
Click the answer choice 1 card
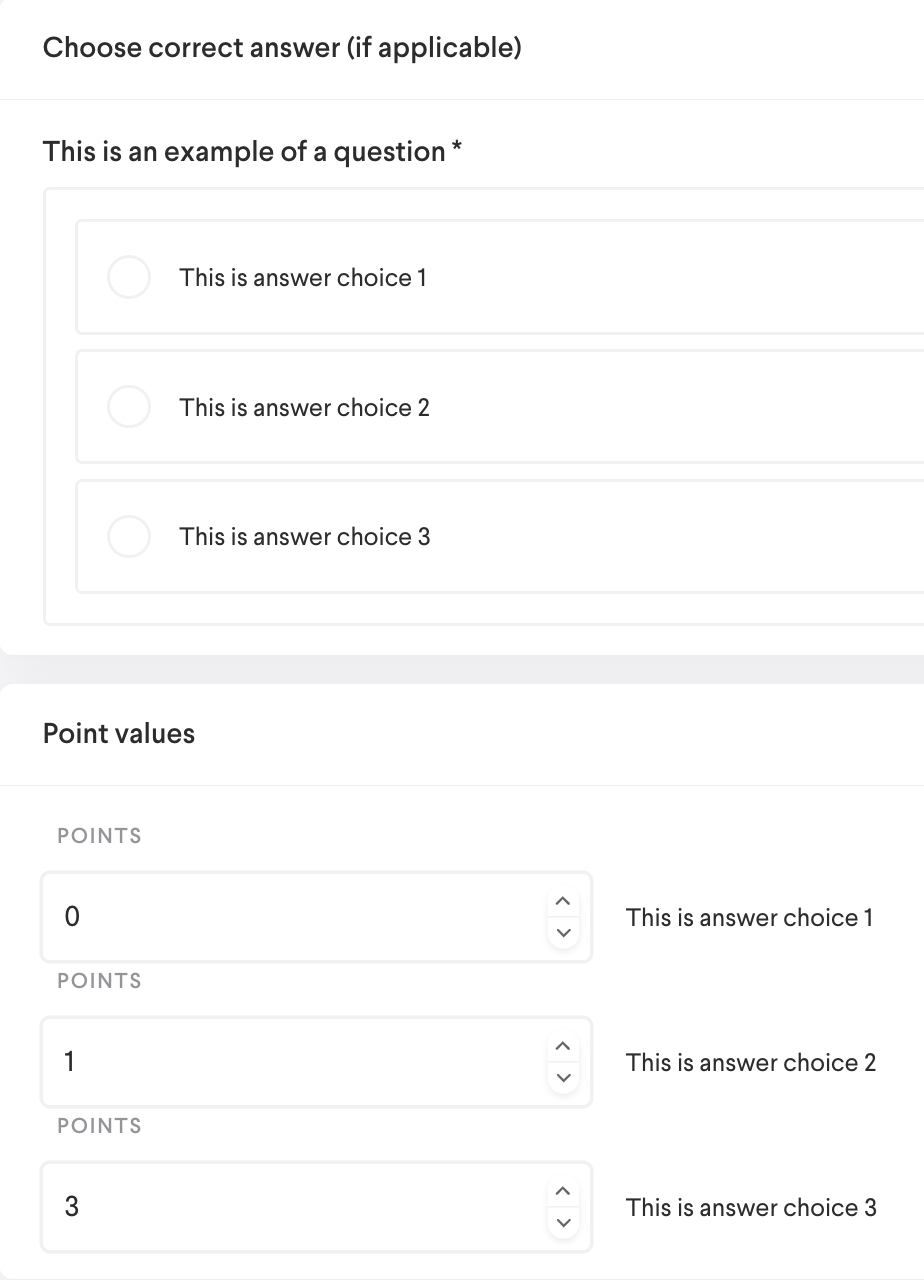pos(450,277)
